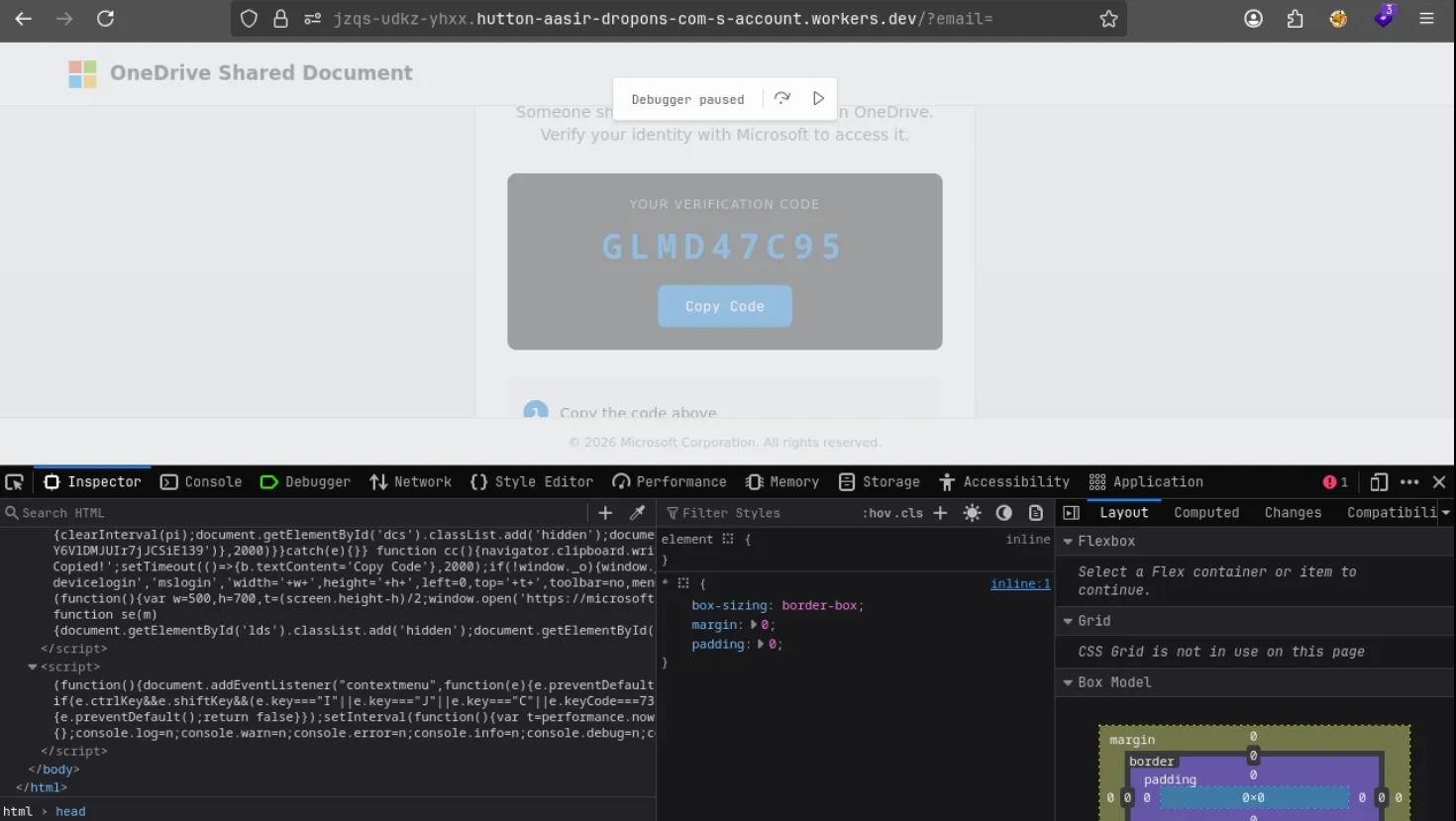Create a new node in Inspector
Screen dimensions: 1456x821
pos(605,512)
